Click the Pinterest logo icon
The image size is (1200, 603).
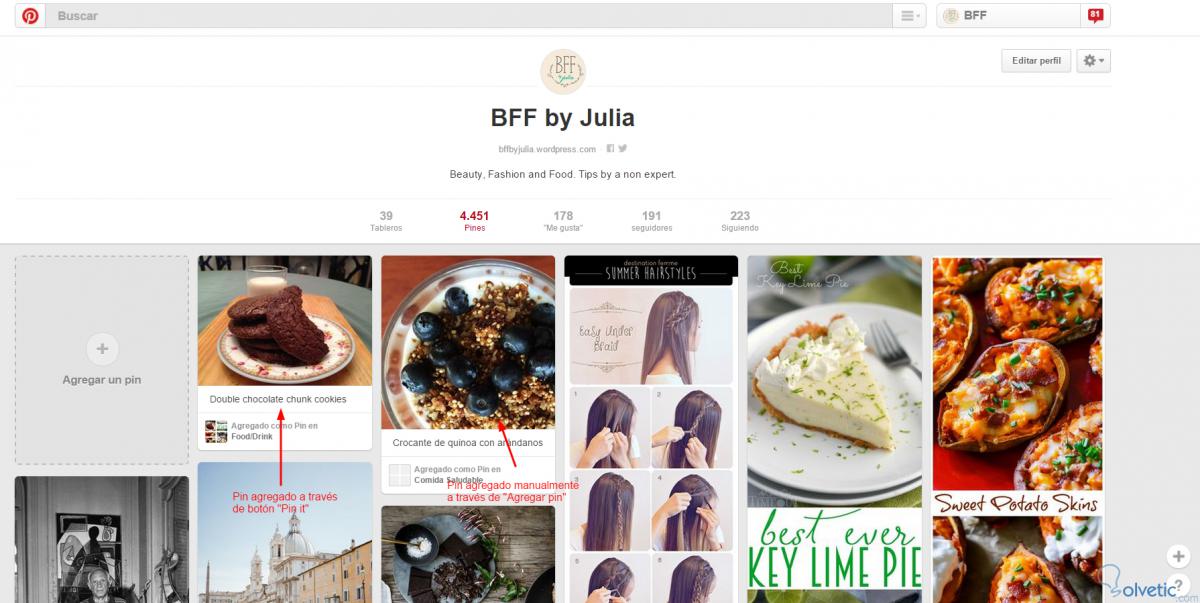(30, 16)
